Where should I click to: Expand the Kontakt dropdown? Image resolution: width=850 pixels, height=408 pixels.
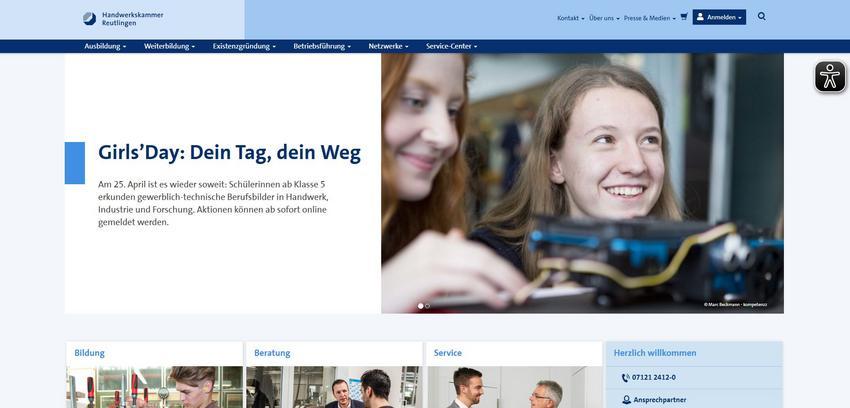(570, 18)
